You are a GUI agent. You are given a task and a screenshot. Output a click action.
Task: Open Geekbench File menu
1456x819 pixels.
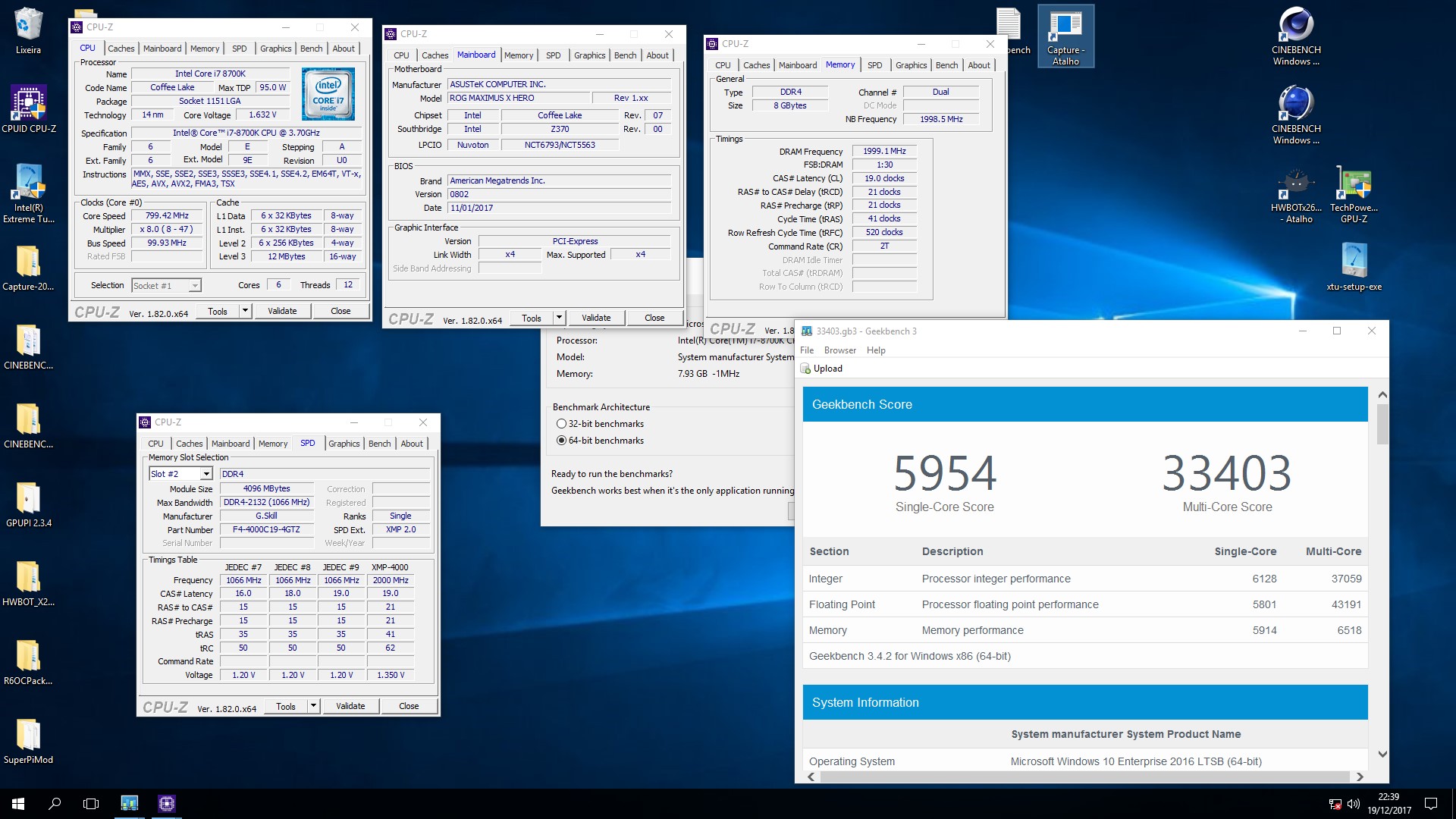click(x=807, y=350)
